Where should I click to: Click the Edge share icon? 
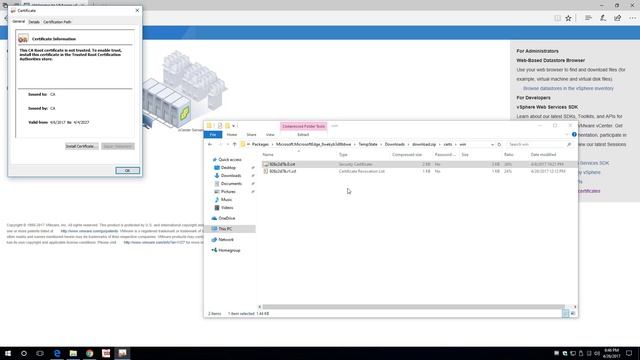(x=618, y=18)
